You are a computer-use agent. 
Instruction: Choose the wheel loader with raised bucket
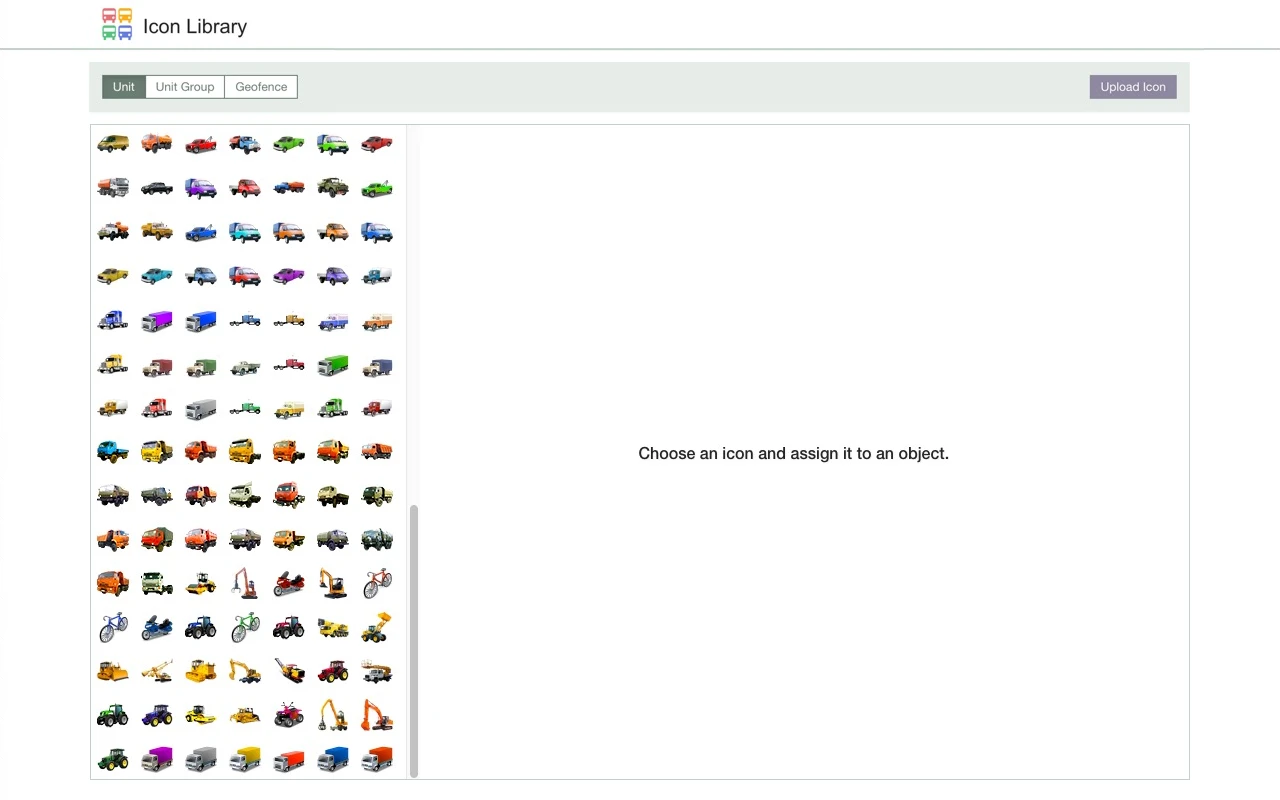click(x=377, y=627)
